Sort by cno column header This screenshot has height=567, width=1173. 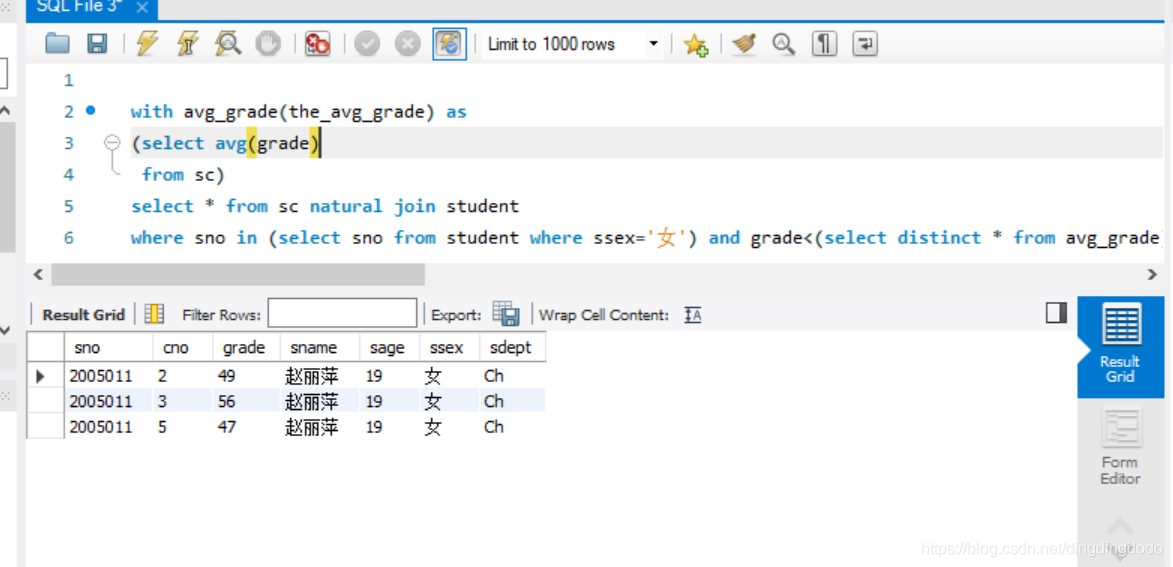(x=183, y=348)
